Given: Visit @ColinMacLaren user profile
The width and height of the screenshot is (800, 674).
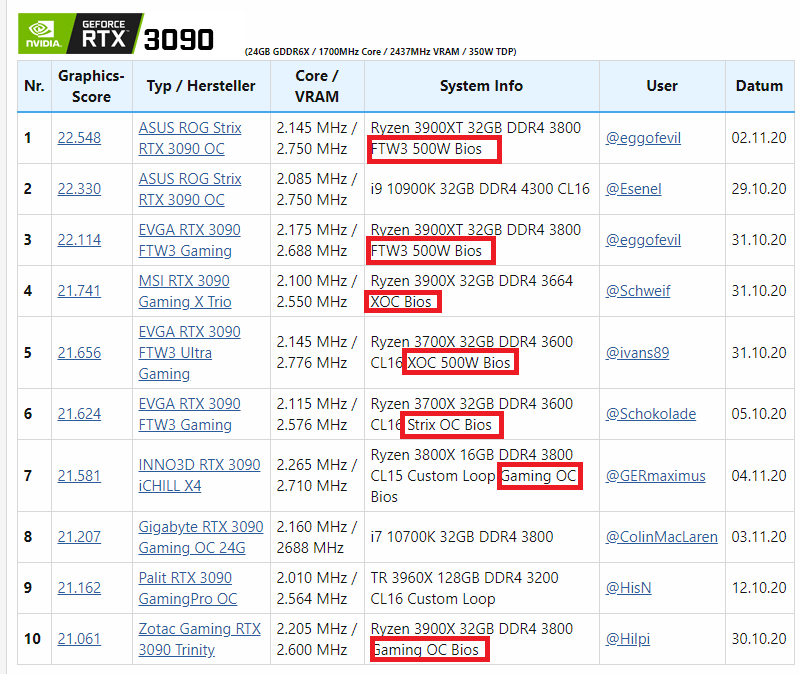Looking at the screenshot, I should click(x=661, y=537).
